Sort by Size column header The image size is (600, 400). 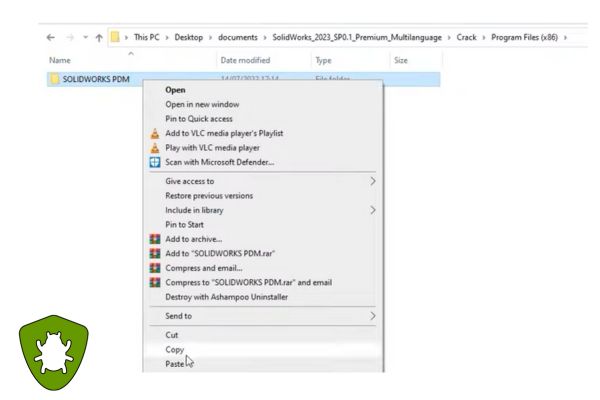pos(401,60)
